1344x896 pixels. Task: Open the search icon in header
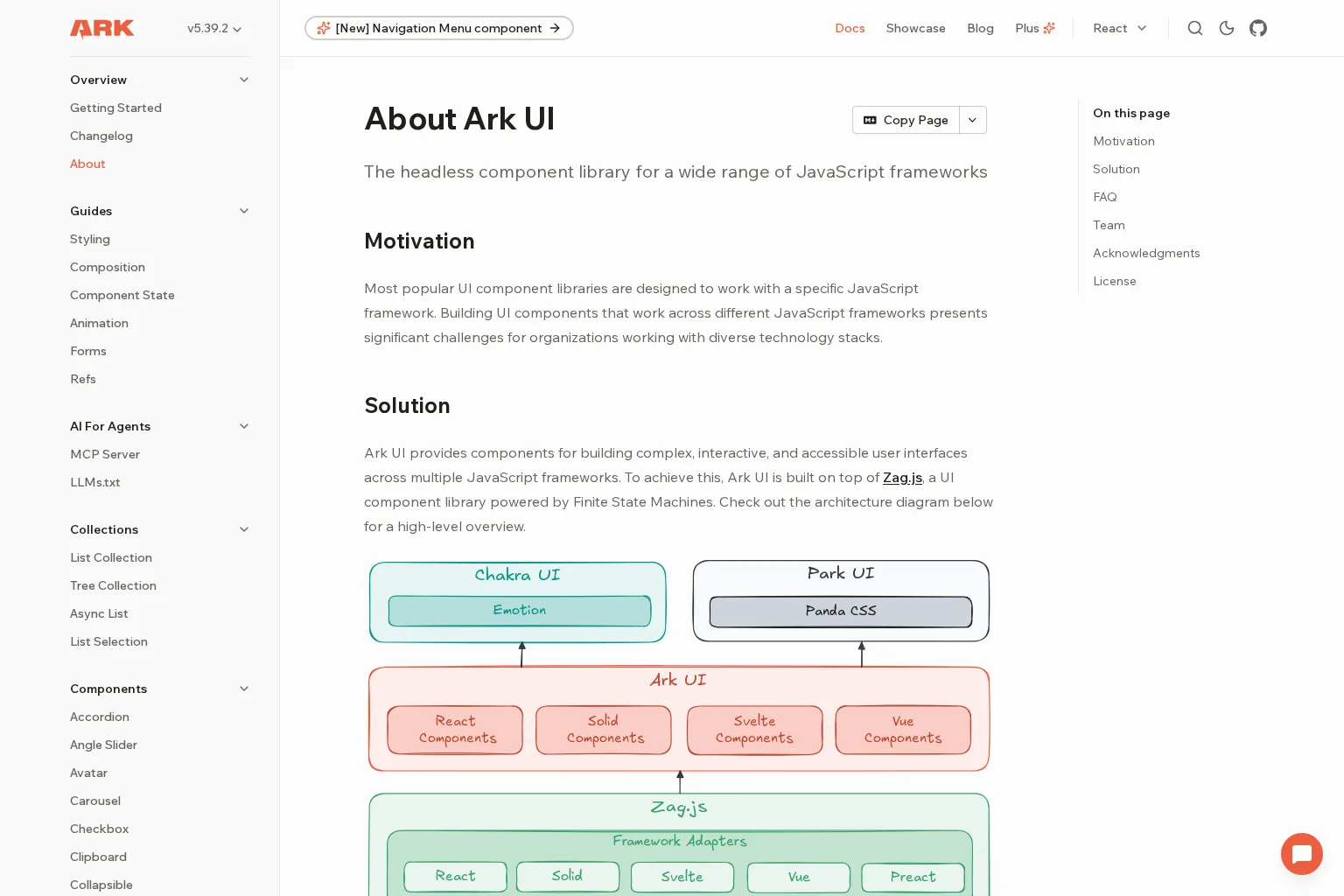point(1195,28)
